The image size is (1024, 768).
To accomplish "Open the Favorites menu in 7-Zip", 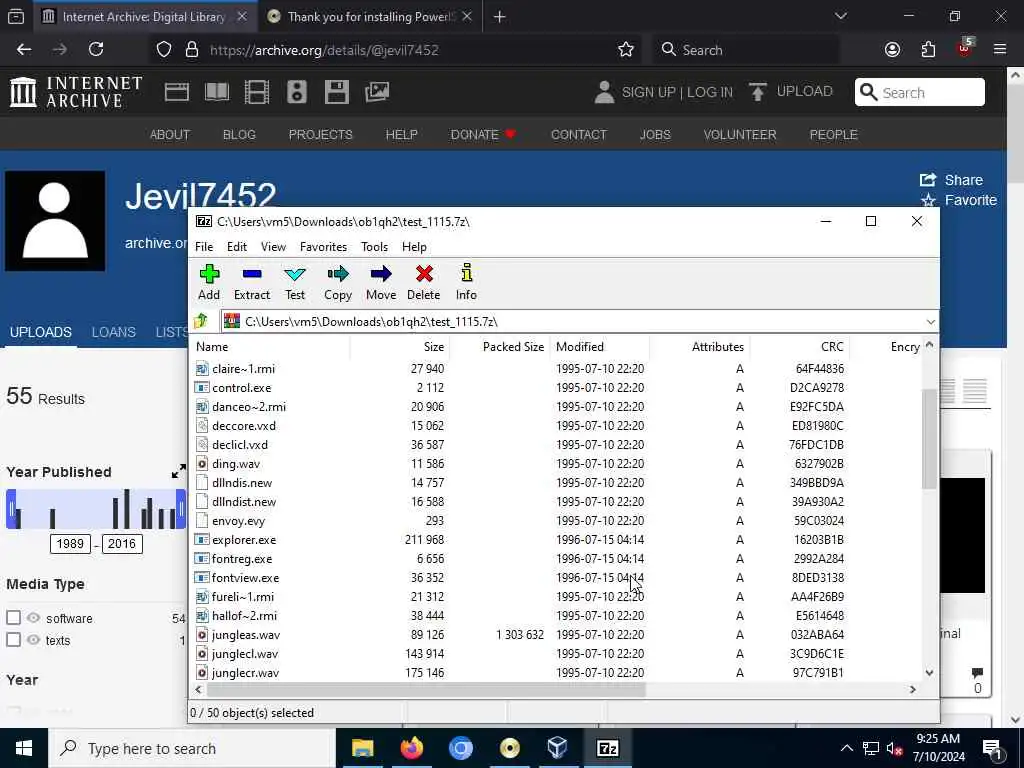I will 323,246.
